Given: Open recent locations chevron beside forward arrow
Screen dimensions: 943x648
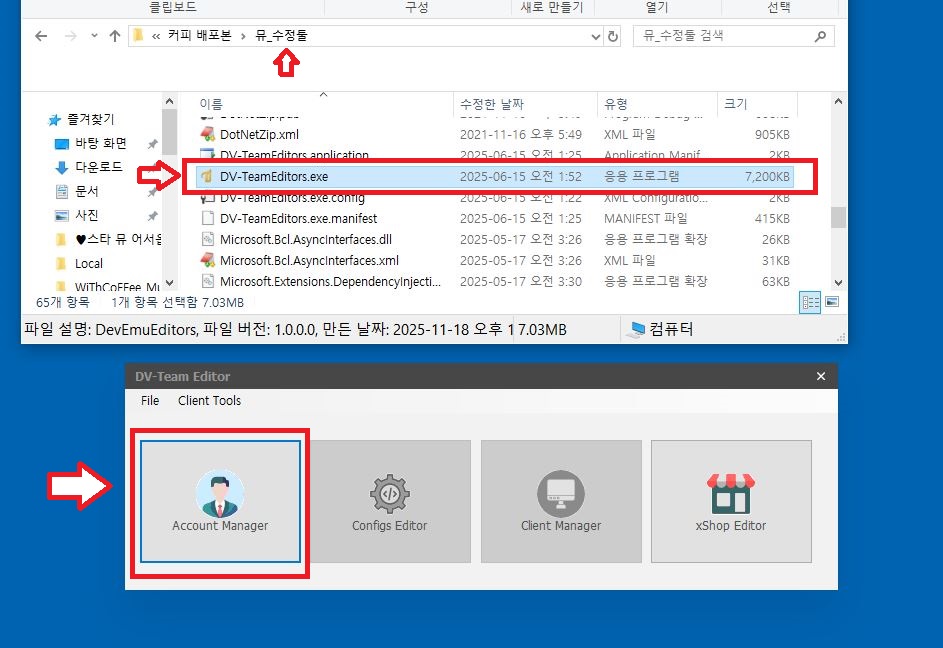Looking at the screenshot, I should 94,36.
